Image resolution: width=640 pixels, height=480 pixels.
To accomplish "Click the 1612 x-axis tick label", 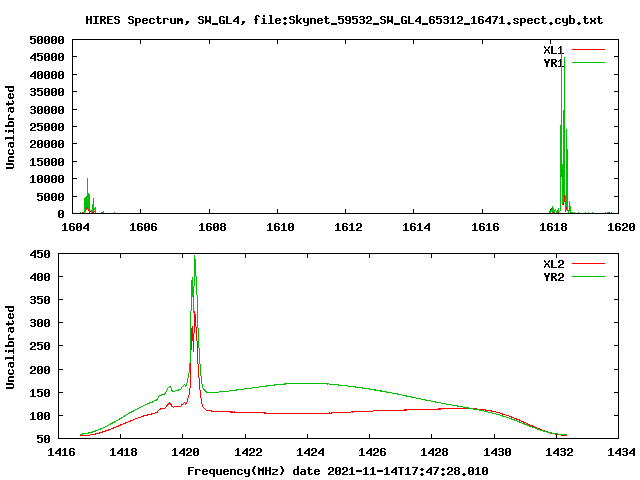I will click(348, 227).
